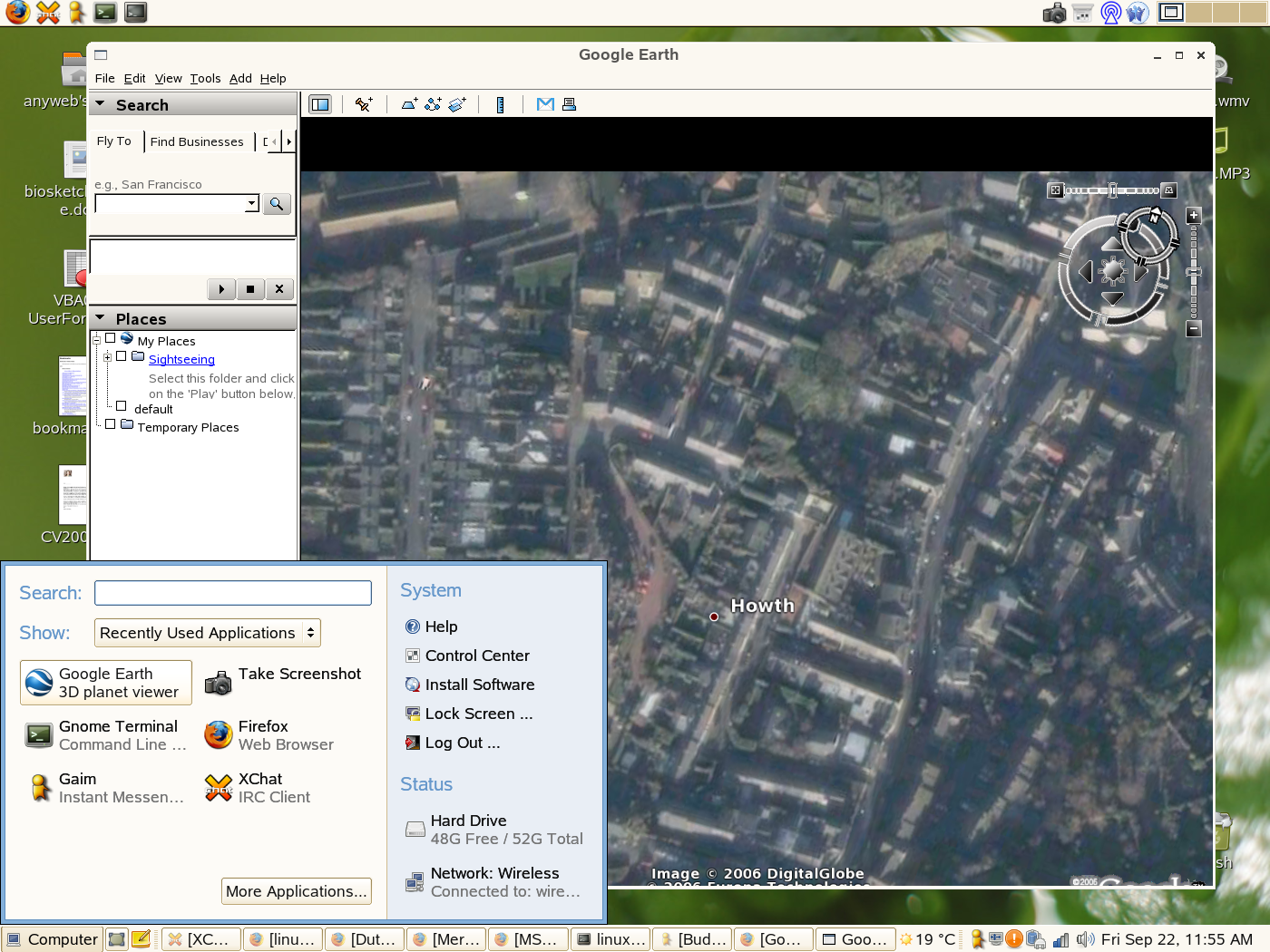Click the North indicator on compass ring
This screenshot has width=1270, height=952.
[1155, 217]
